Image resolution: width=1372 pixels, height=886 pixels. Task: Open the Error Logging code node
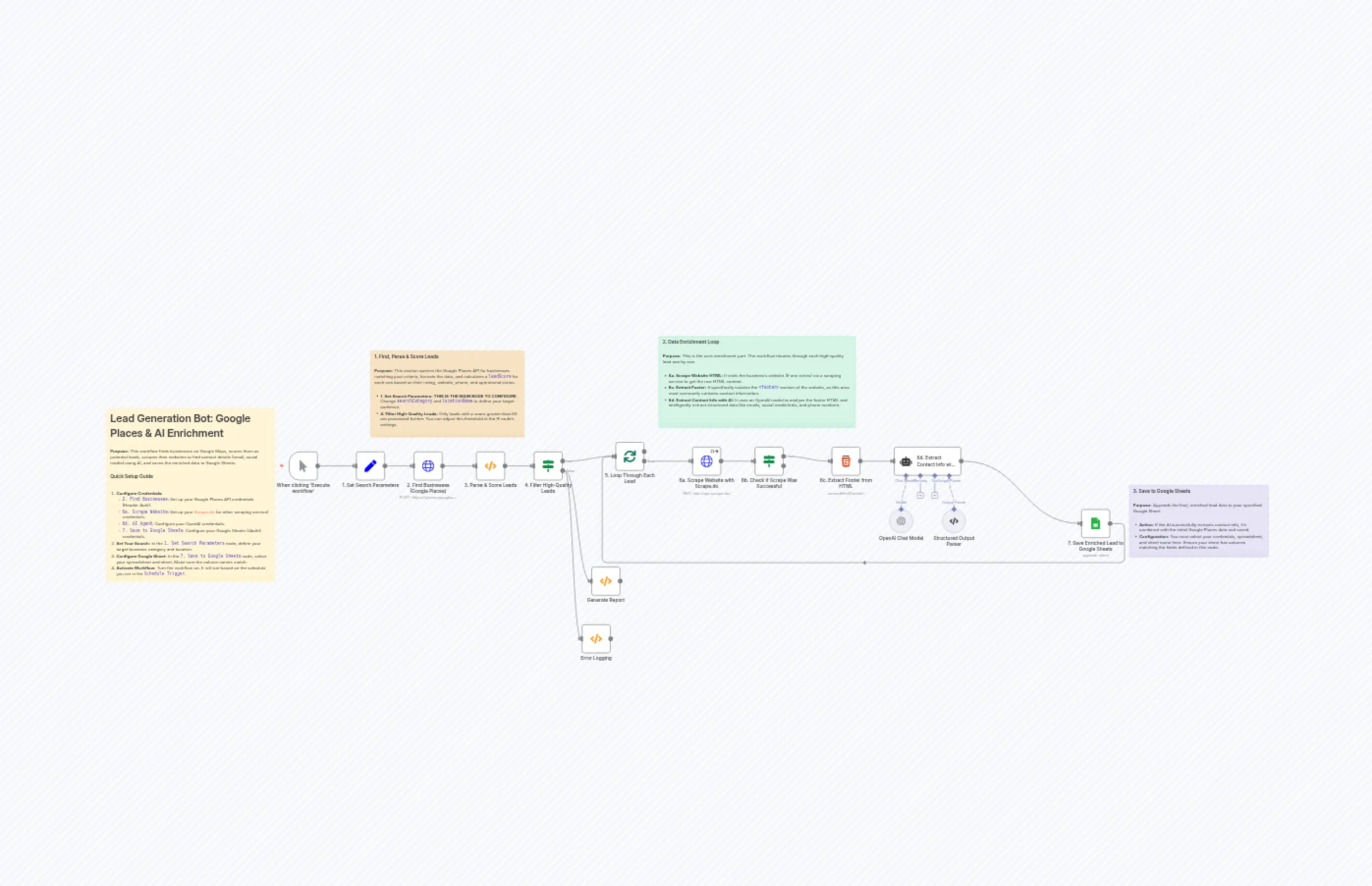(596, 639)
